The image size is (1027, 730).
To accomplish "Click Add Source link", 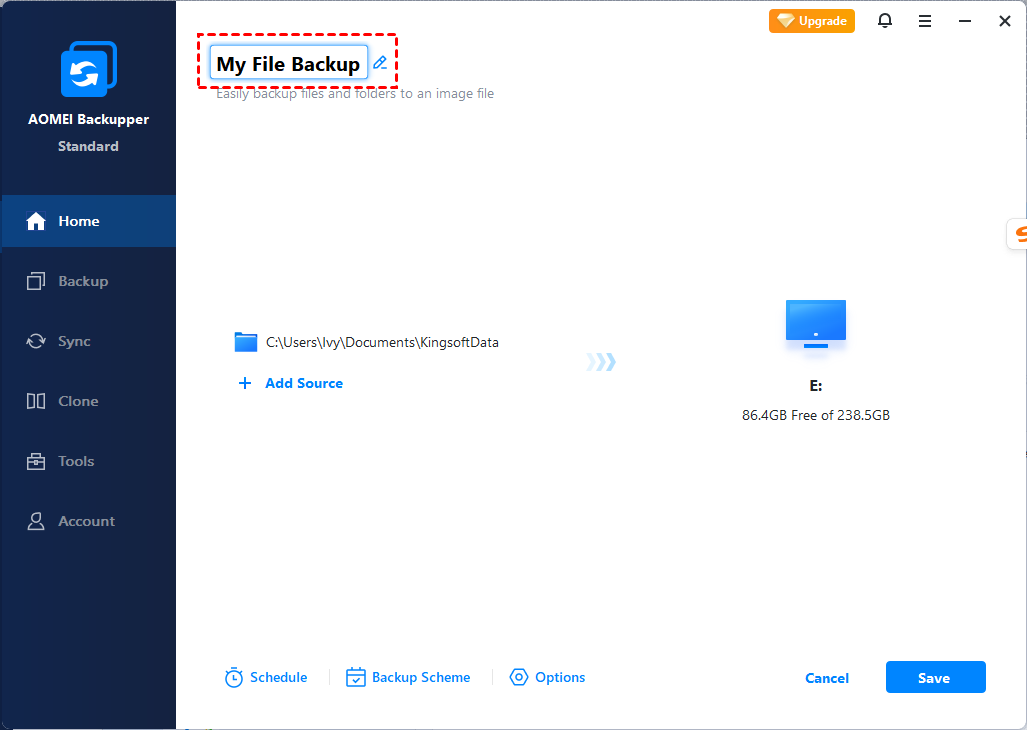I will (304, 384).
